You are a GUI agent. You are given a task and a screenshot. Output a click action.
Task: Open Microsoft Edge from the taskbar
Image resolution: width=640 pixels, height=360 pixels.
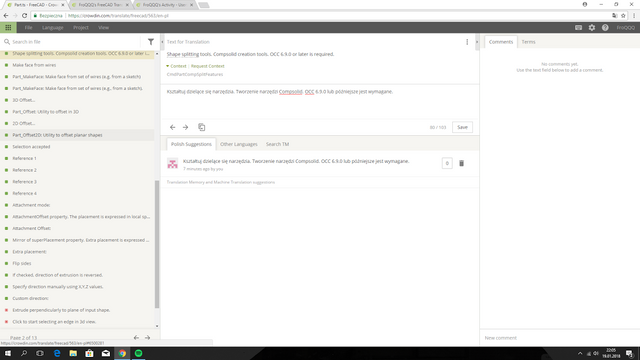[x=57, y=353]
